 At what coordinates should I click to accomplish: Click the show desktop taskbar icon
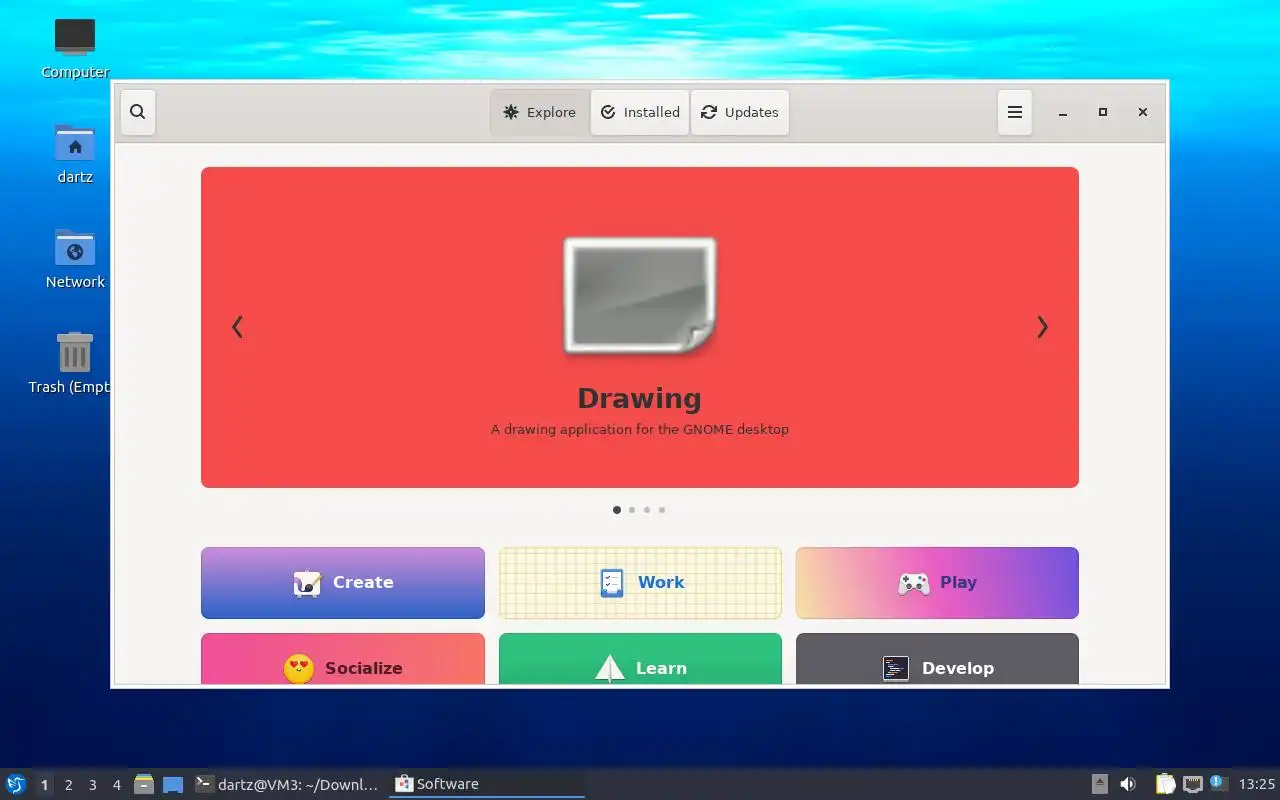173,784
